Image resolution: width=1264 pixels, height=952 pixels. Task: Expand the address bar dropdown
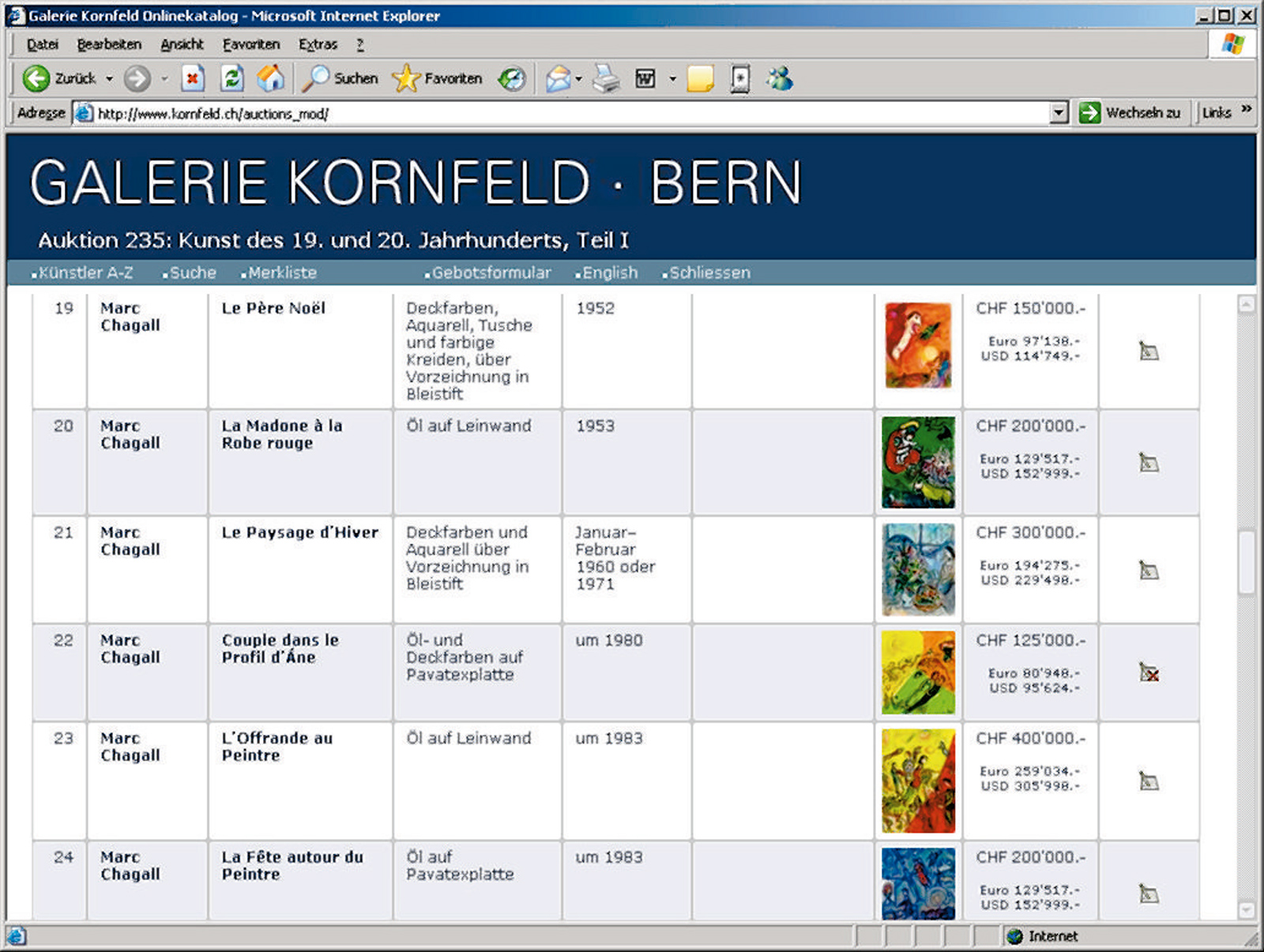(1059, 113)
